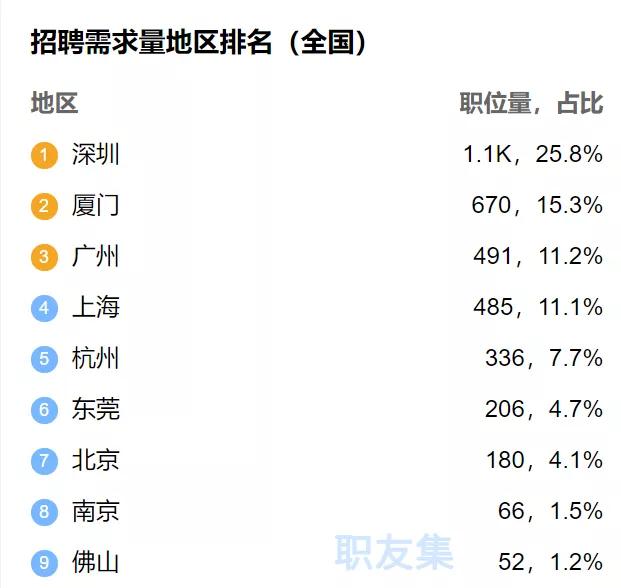Click the 职友集 watermark logo

pyautogui.click(x=394, y=552)
